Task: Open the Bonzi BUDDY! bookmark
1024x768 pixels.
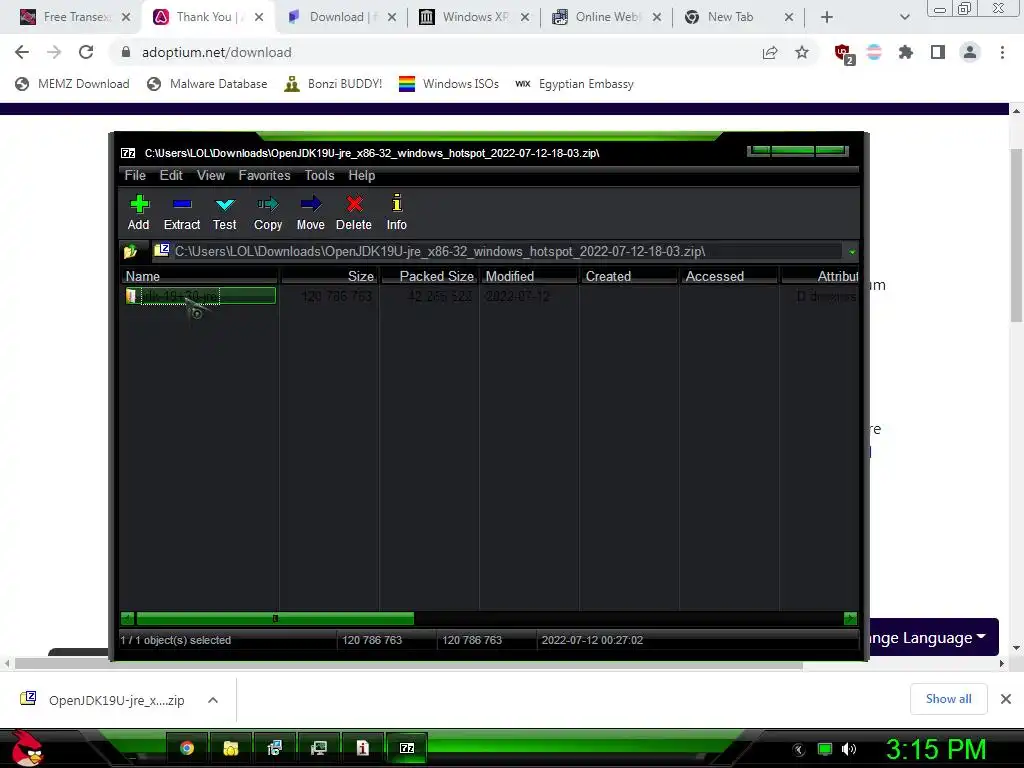Action: pyautogui.click(x=333, y=84)
